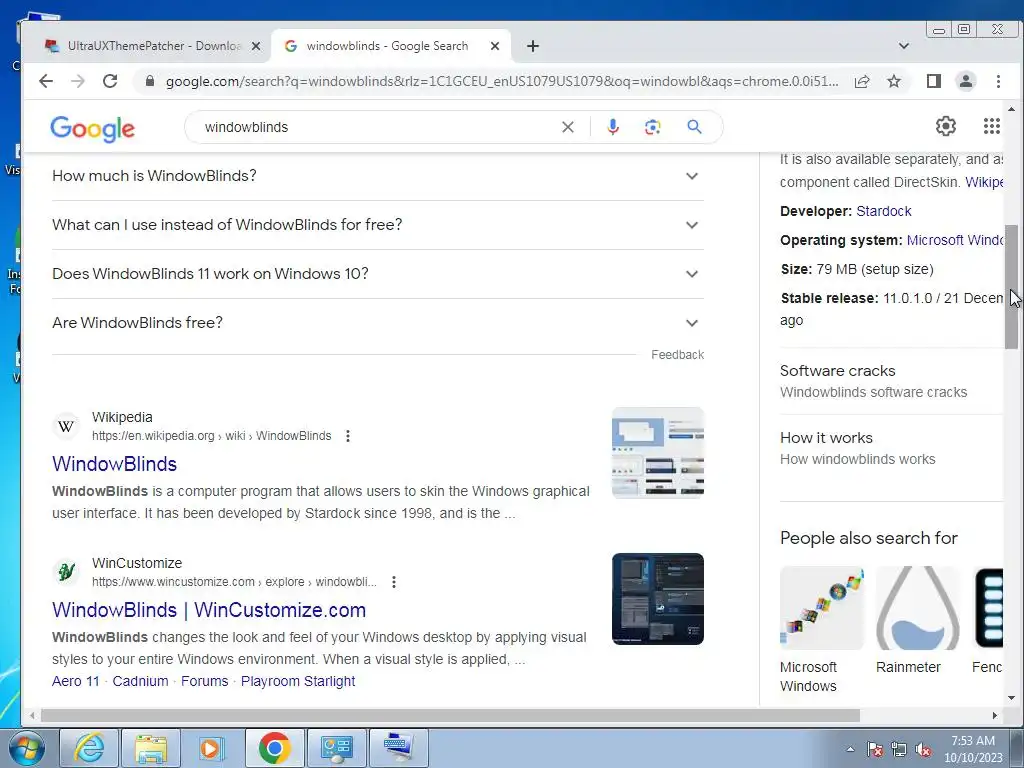Send Feedback on People also ask
The image size is (1024, 768).
click(x=677, y=355)
